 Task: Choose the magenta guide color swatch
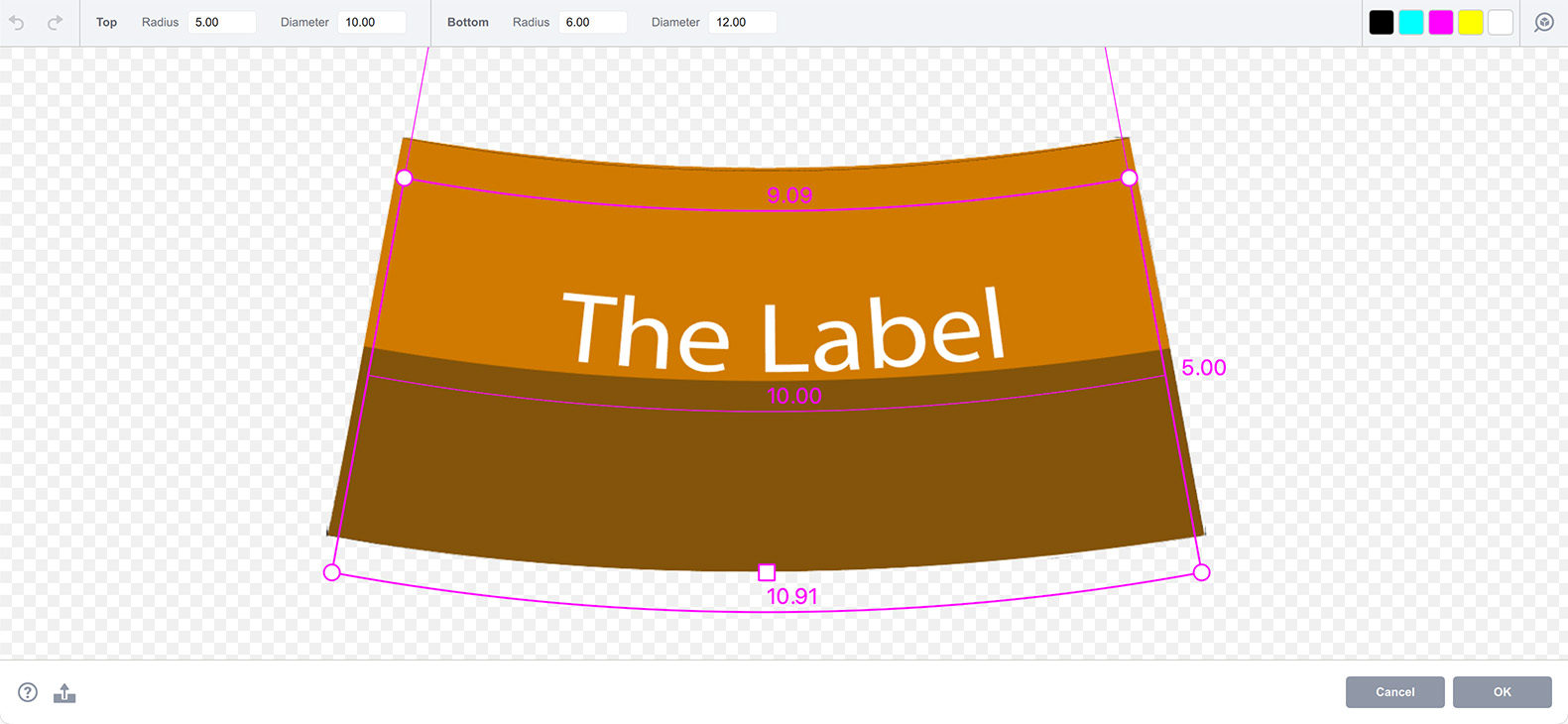tap(1441, 22)
